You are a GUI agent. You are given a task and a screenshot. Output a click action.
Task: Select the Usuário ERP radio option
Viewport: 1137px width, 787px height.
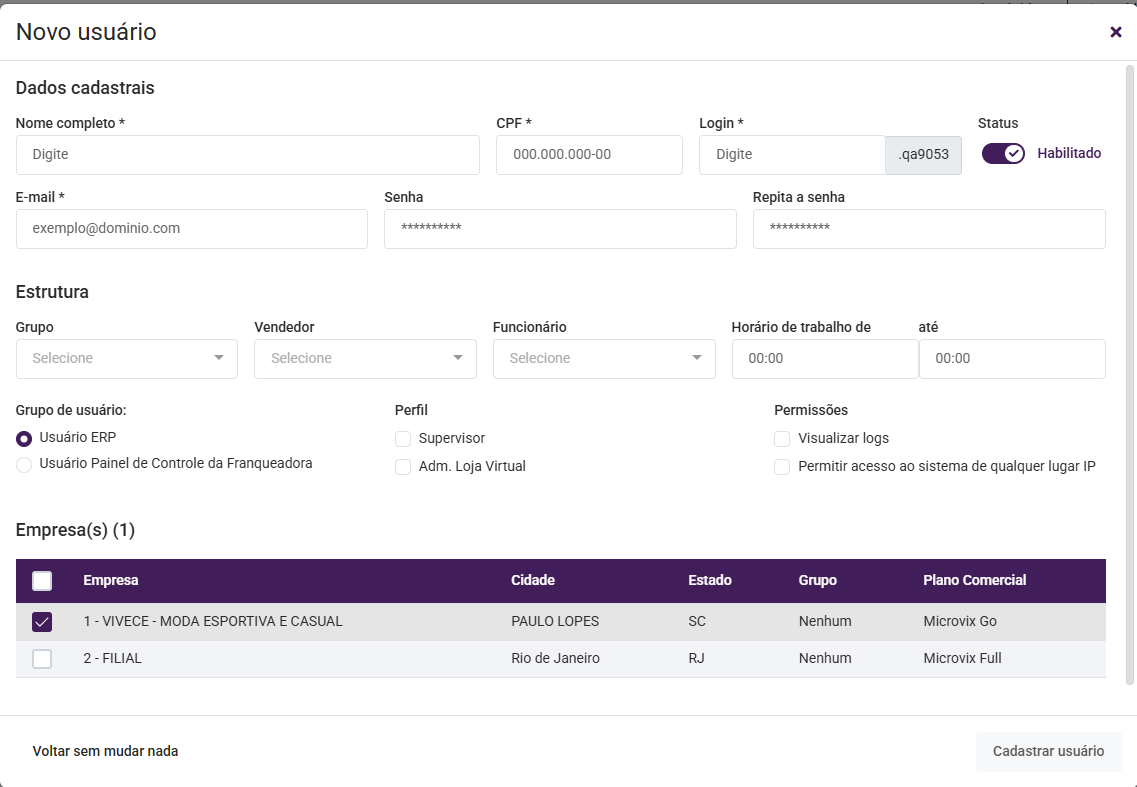pyautogui.click(x=24, y=438)
